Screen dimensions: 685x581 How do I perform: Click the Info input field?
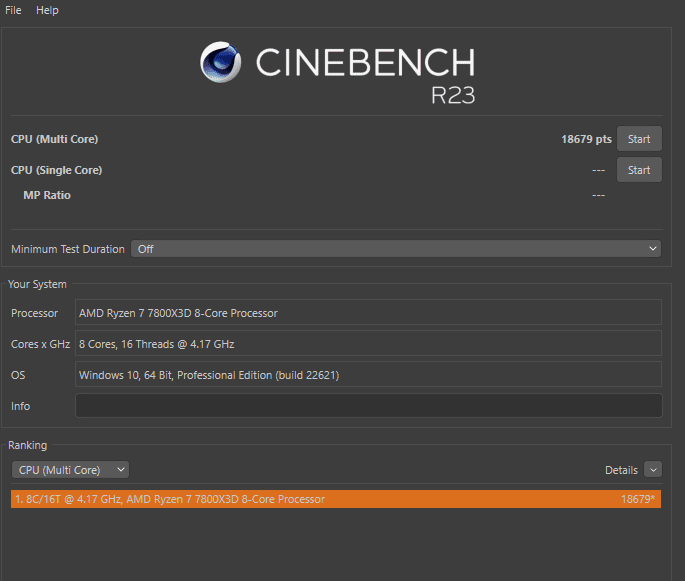(369, 406)
